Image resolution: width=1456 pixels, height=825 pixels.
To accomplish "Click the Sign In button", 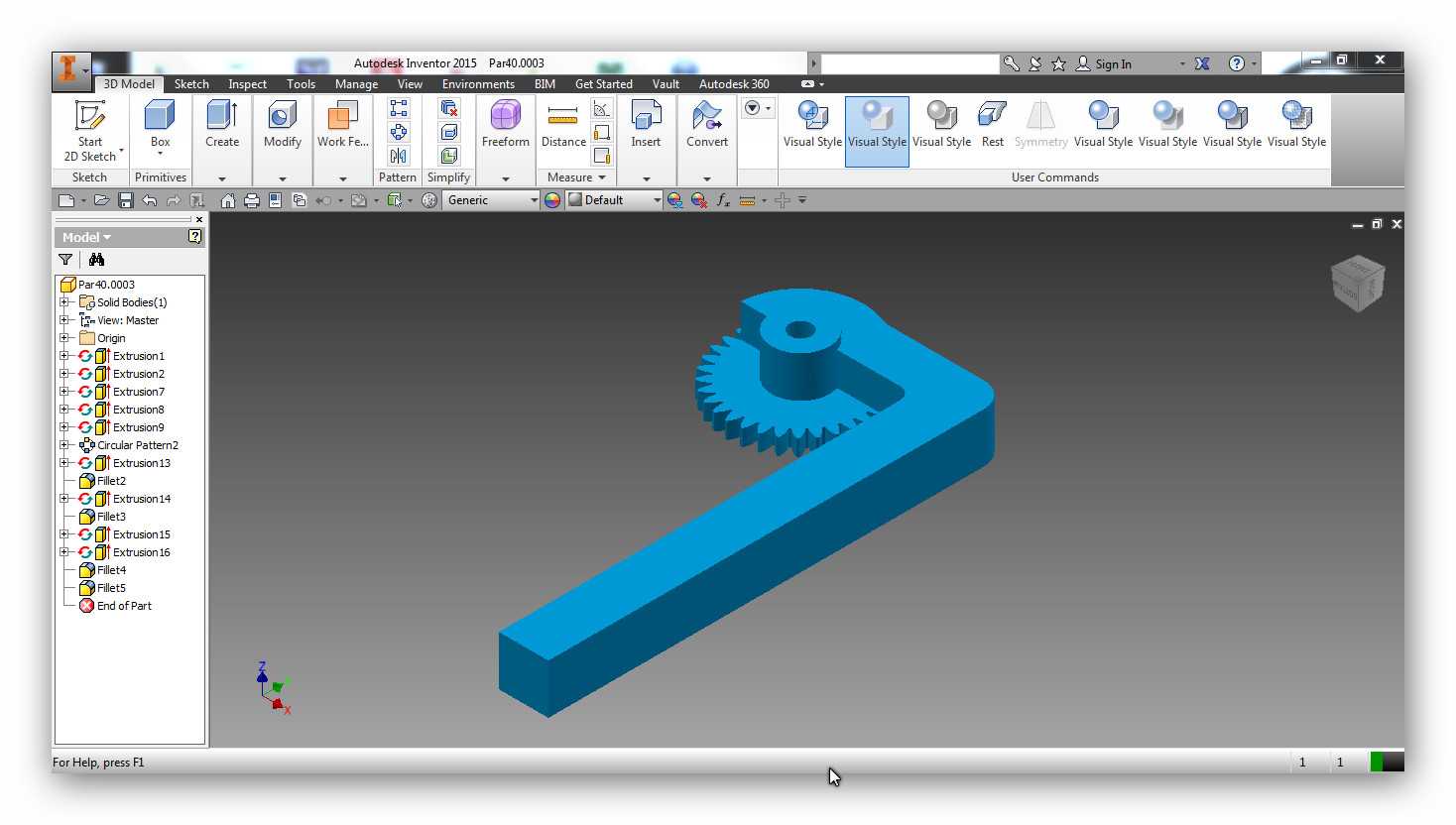I will click(1104, 63).
